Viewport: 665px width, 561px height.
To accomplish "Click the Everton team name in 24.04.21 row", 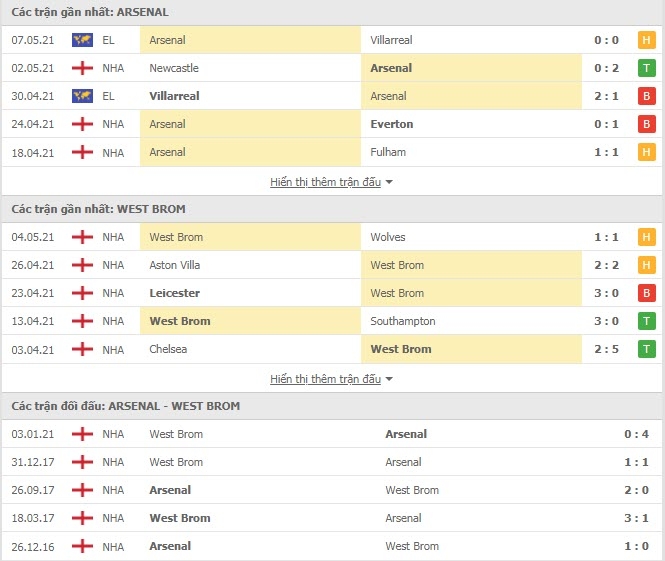I will pyautogui.click(x=391, y=124).
